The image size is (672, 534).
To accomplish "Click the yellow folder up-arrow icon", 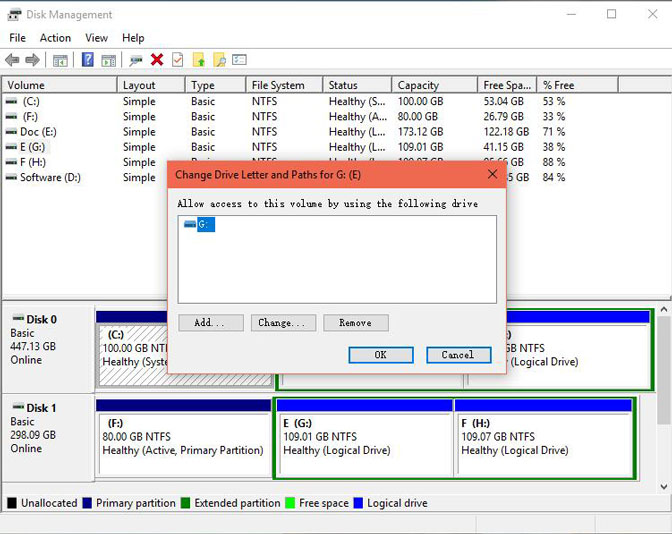I will coord(199,60).
